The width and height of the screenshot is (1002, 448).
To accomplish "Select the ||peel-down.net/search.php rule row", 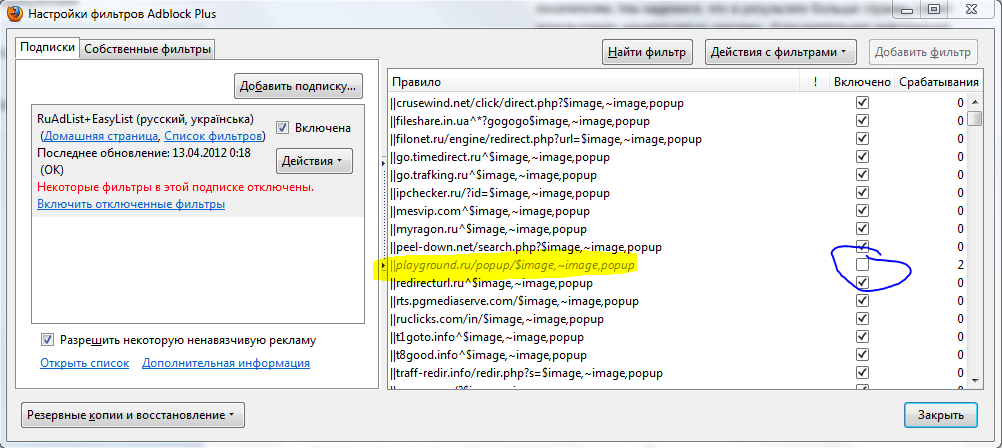I will [x=677, y=247].
